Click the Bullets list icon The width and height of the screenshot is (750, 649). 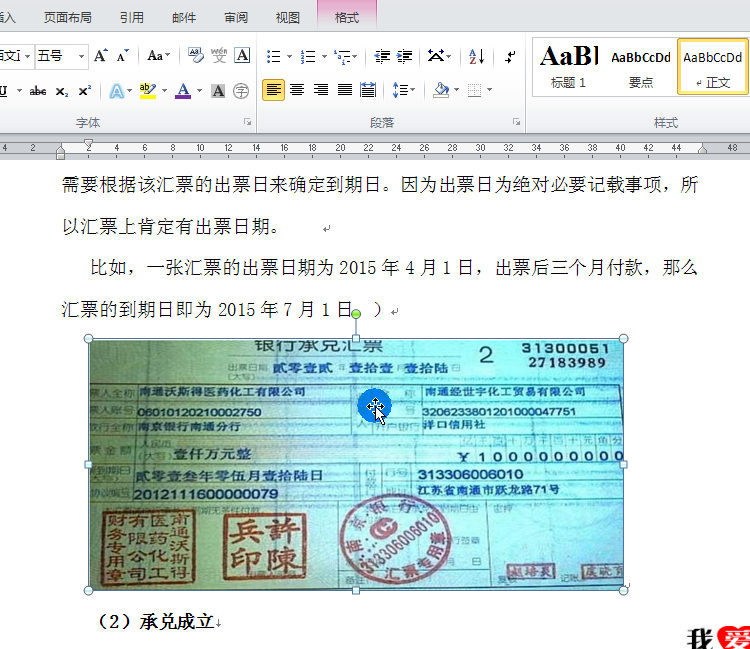point(274,57)
